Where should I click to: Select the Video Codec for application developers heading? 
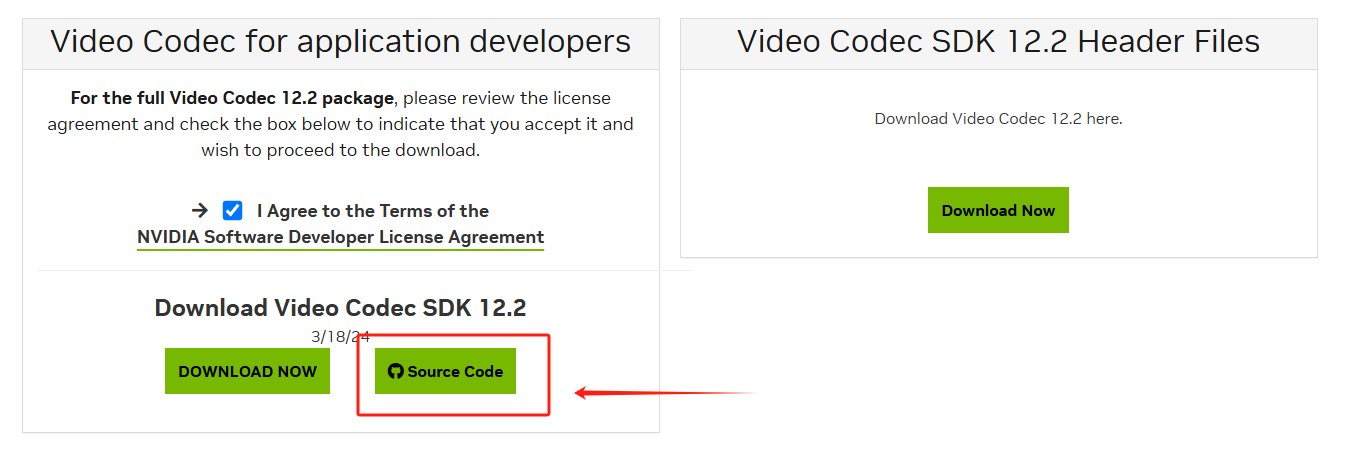[341, 41]
